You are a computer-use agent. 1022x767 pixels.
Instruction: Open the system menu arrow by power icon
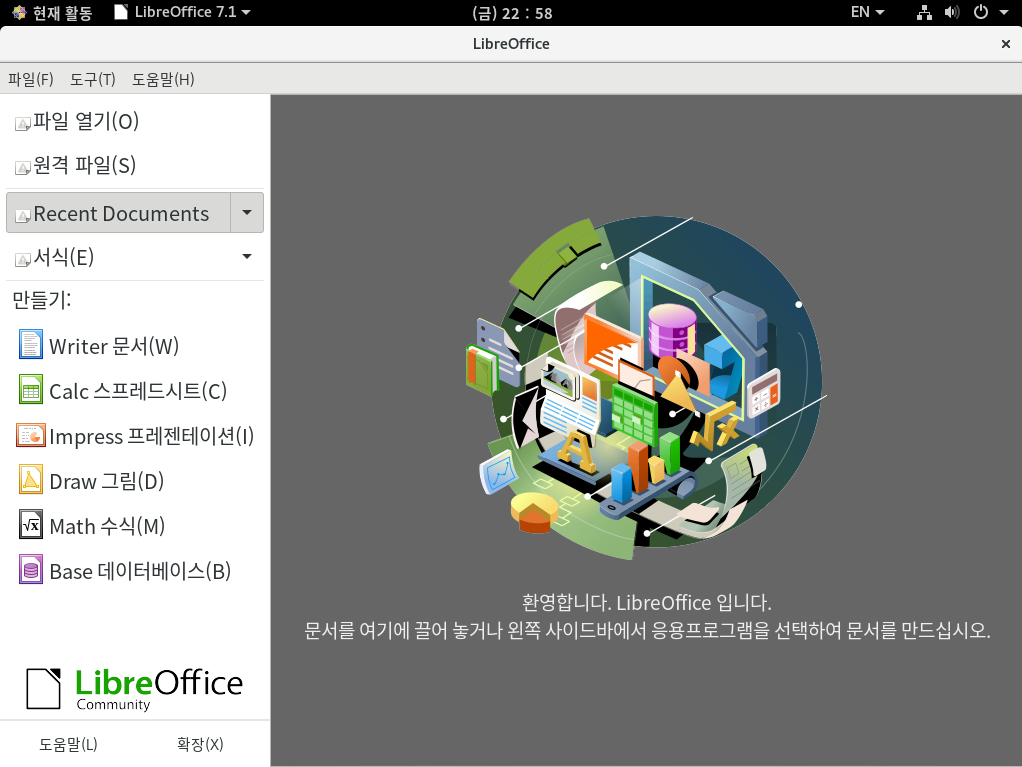(1004, 12)
